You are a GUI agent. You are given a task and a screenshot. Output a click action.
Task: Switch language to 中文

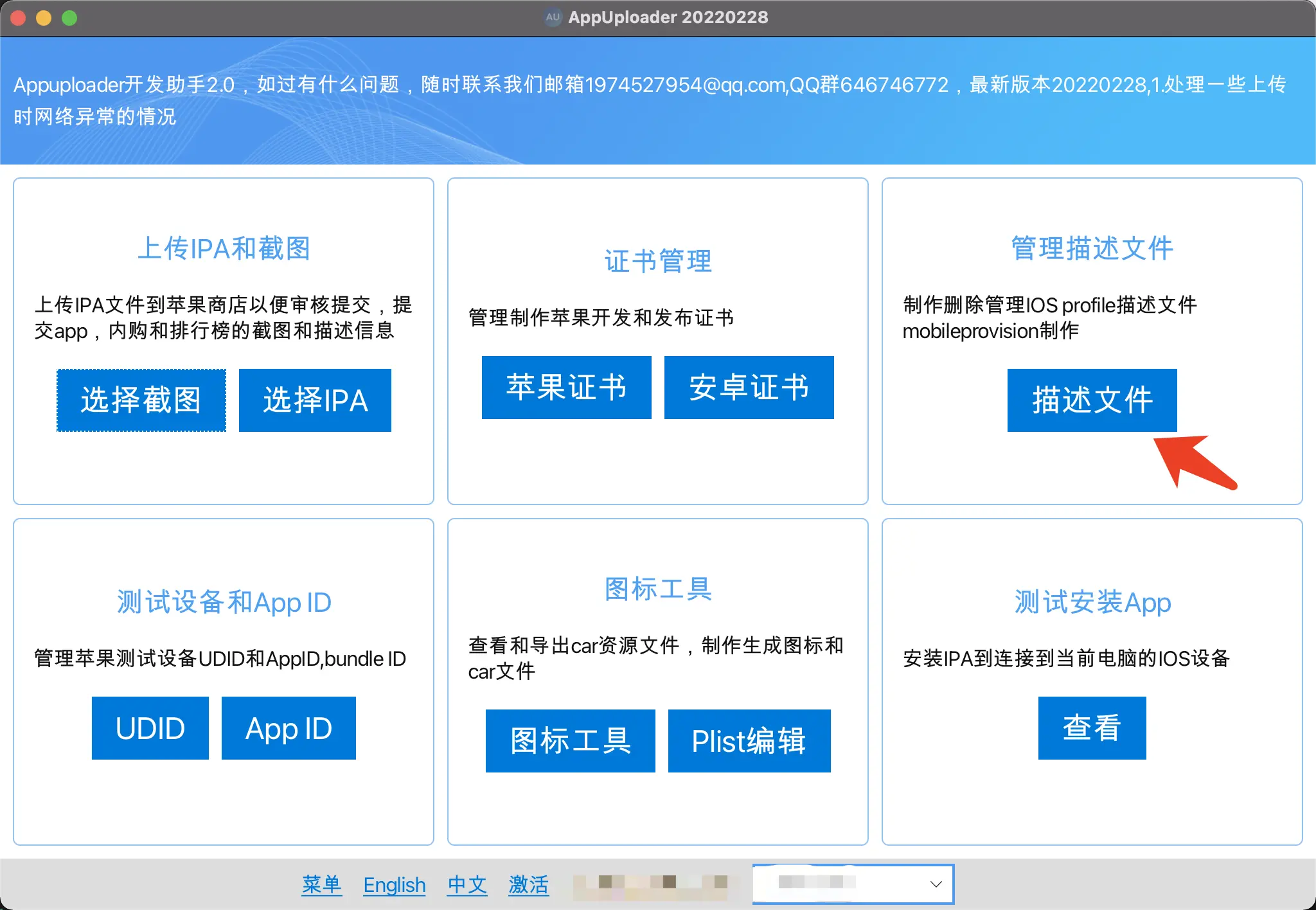click(x=467, y=884)
